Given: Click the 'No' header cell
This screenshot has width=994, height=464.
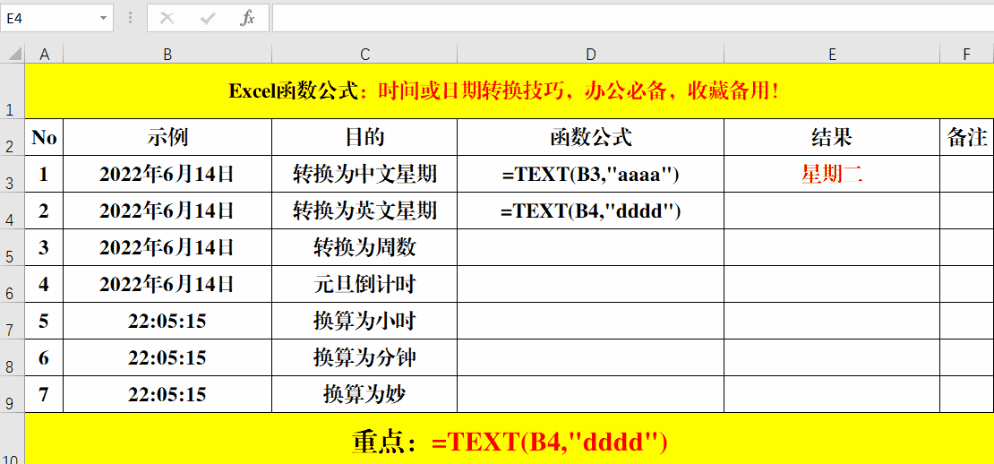Looking at the screenshot, I should click(x=44, y=138).
